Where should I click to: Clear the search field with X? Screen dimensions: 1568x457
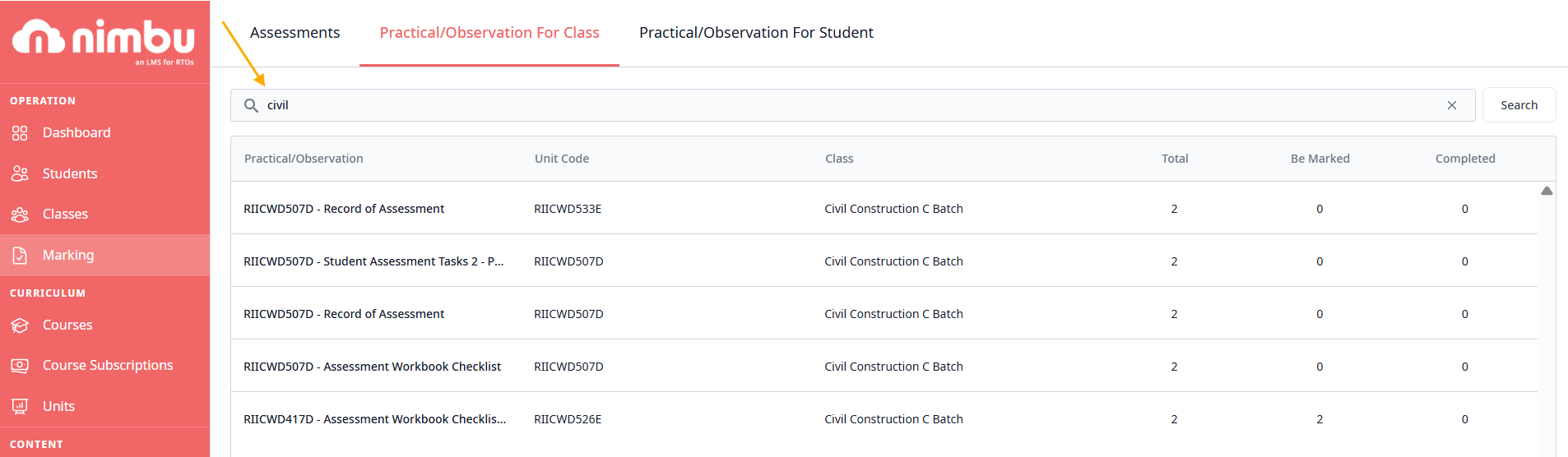pyautogui.click(x=1452, y=105)
